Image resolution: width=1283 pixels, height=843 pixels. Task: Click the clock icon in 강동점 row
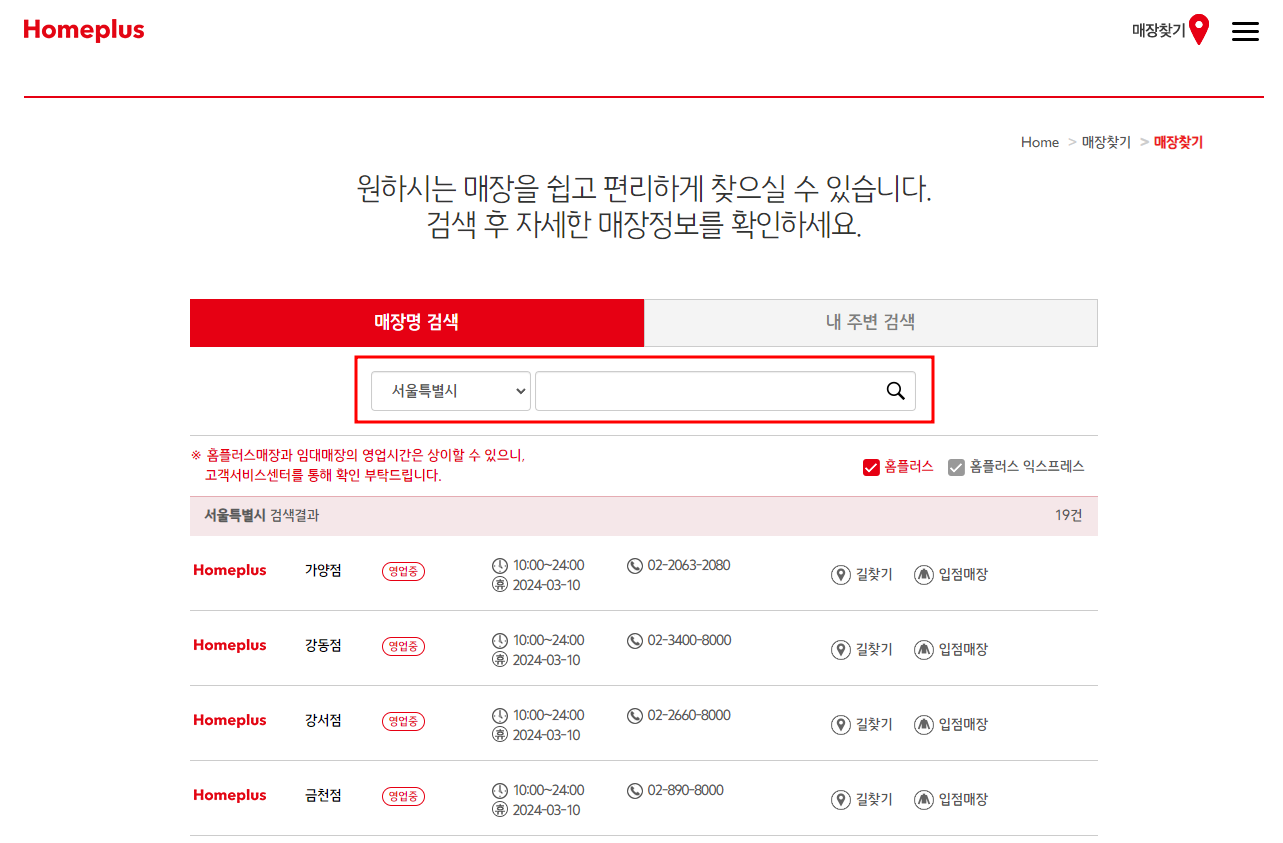[x=500, y=641]
